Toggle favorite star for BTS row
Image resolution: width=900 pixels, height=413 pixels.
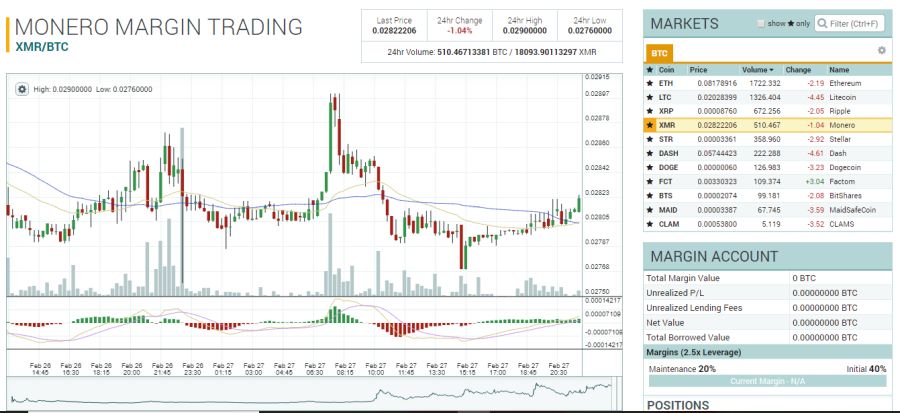click(650, 196)
